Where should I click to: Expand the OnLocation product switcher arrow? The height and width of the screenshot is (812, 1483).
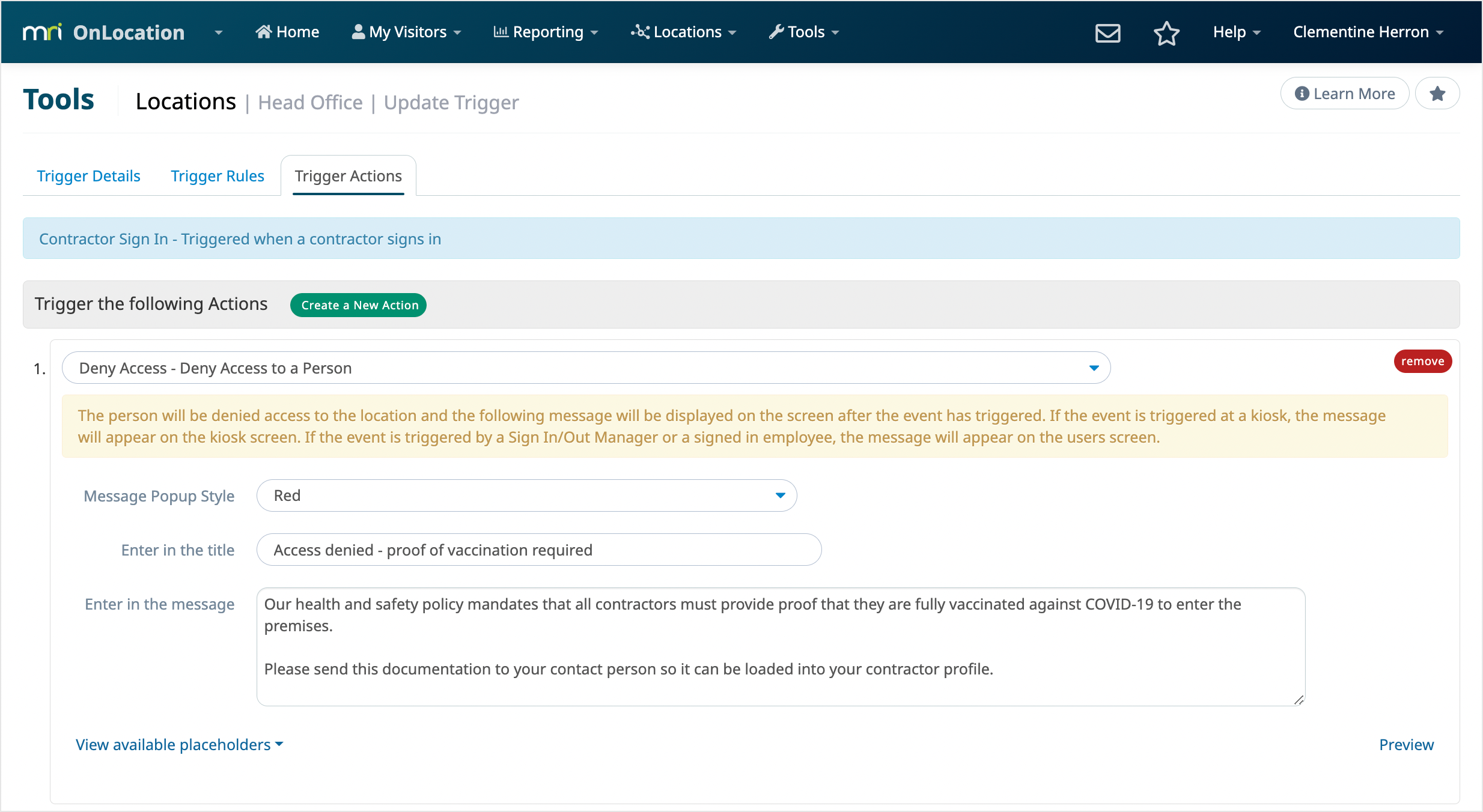point(219,32)
